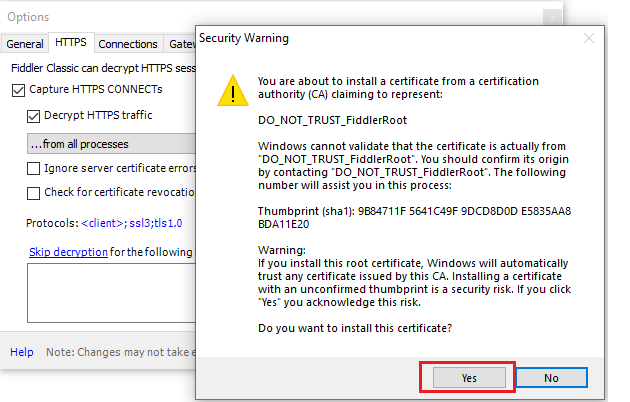Open the '...from all processes' dropdown
This screenshot has width=630, height=402.
coord(111,144)
